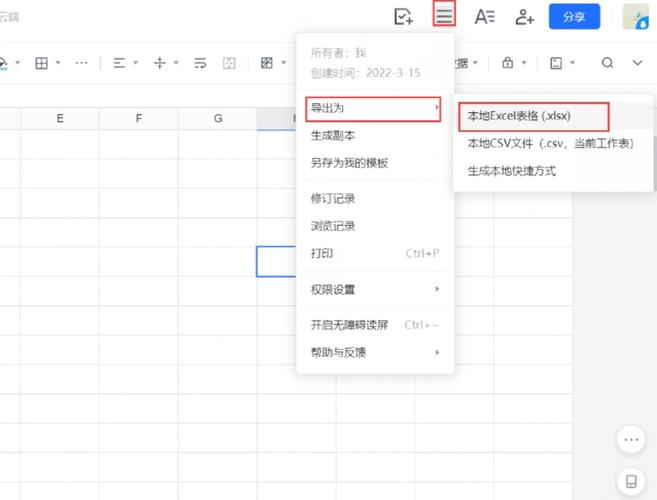This screenshot has width=657, height=500.
Task: Select column G header
Action: coord(218,119)
